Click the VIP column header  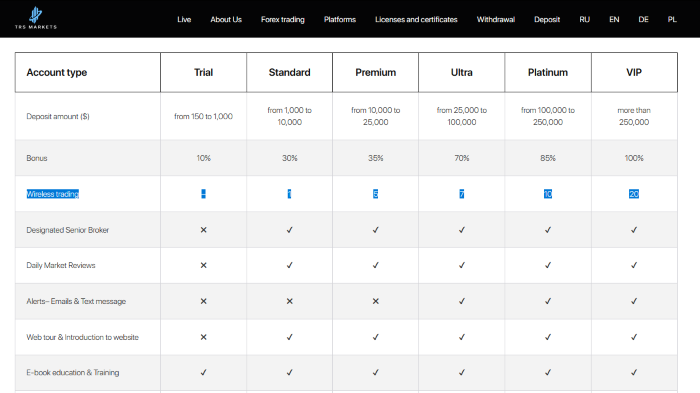pyautogui.click(x=634, y=72)
